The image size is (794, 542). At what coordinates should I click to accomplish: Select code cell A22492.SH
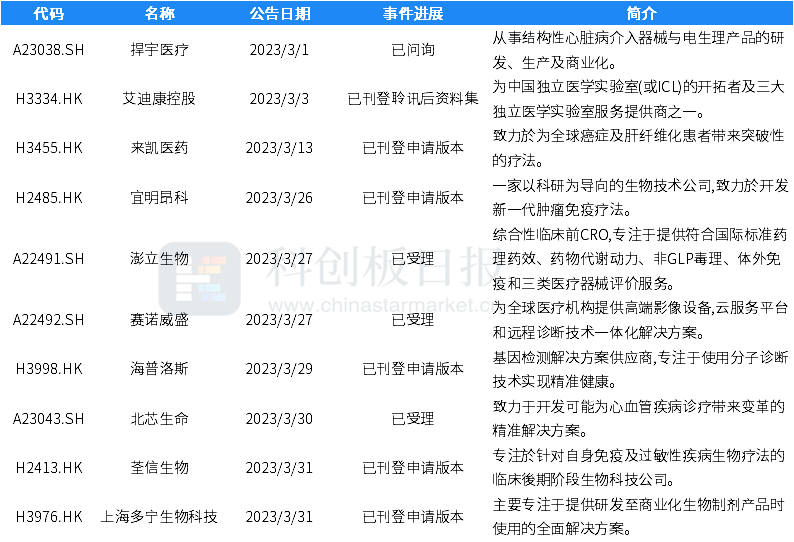[x=49, y=320]
